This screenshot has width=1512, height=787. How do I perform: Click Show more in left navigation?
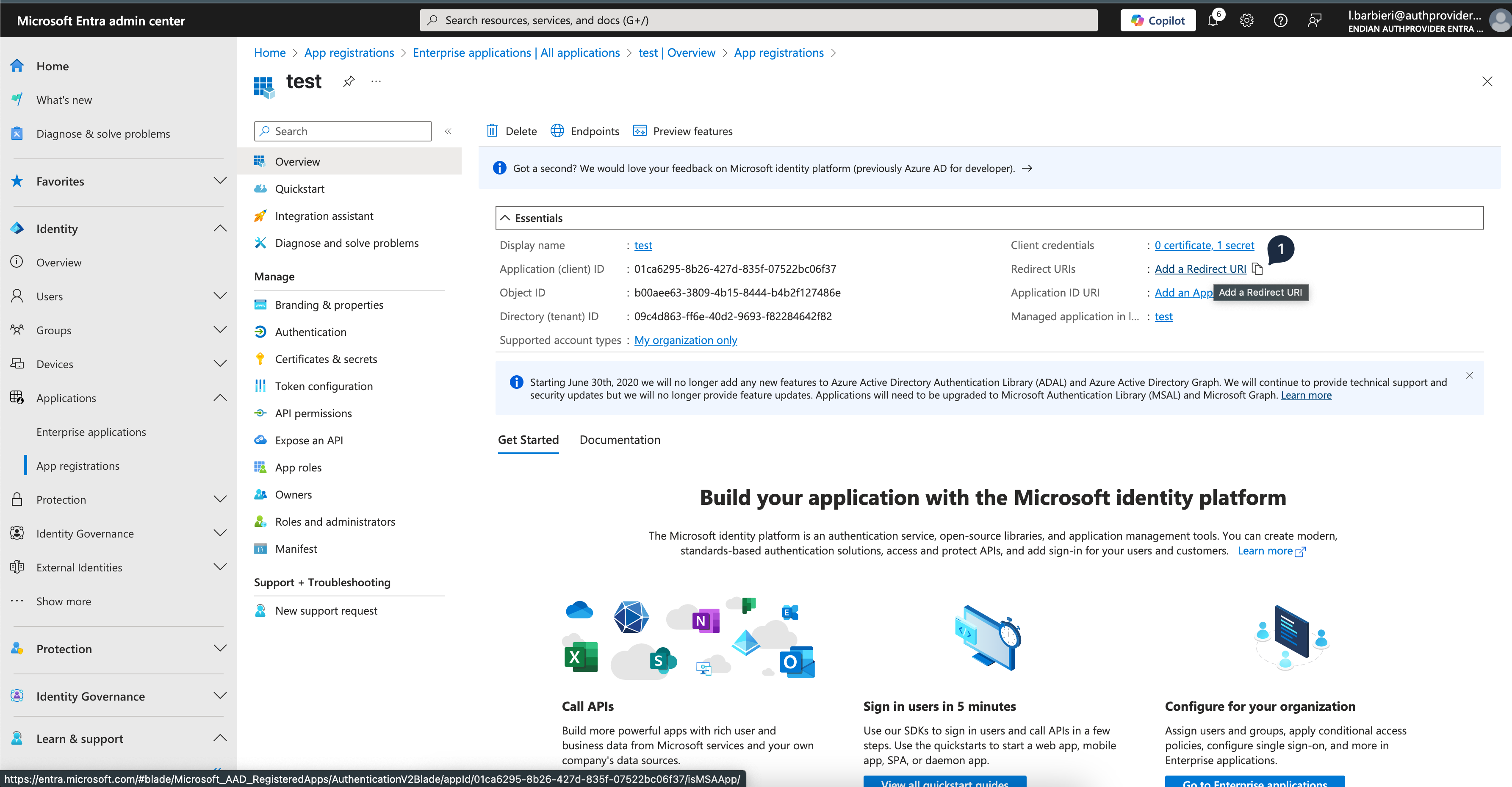coord(64,601)
